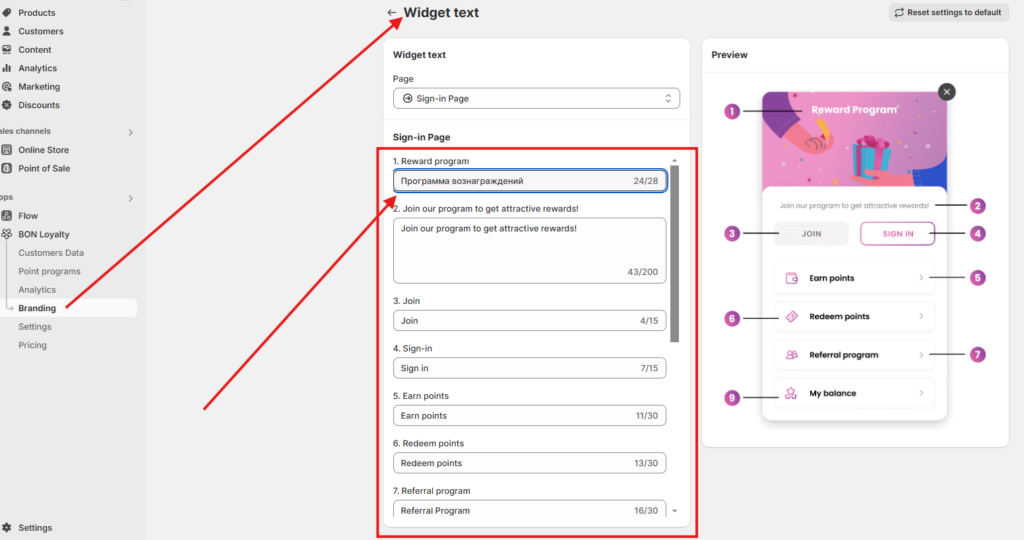Open BON Loyalty app icon
Screen dimensions: 1024x540
7,234
